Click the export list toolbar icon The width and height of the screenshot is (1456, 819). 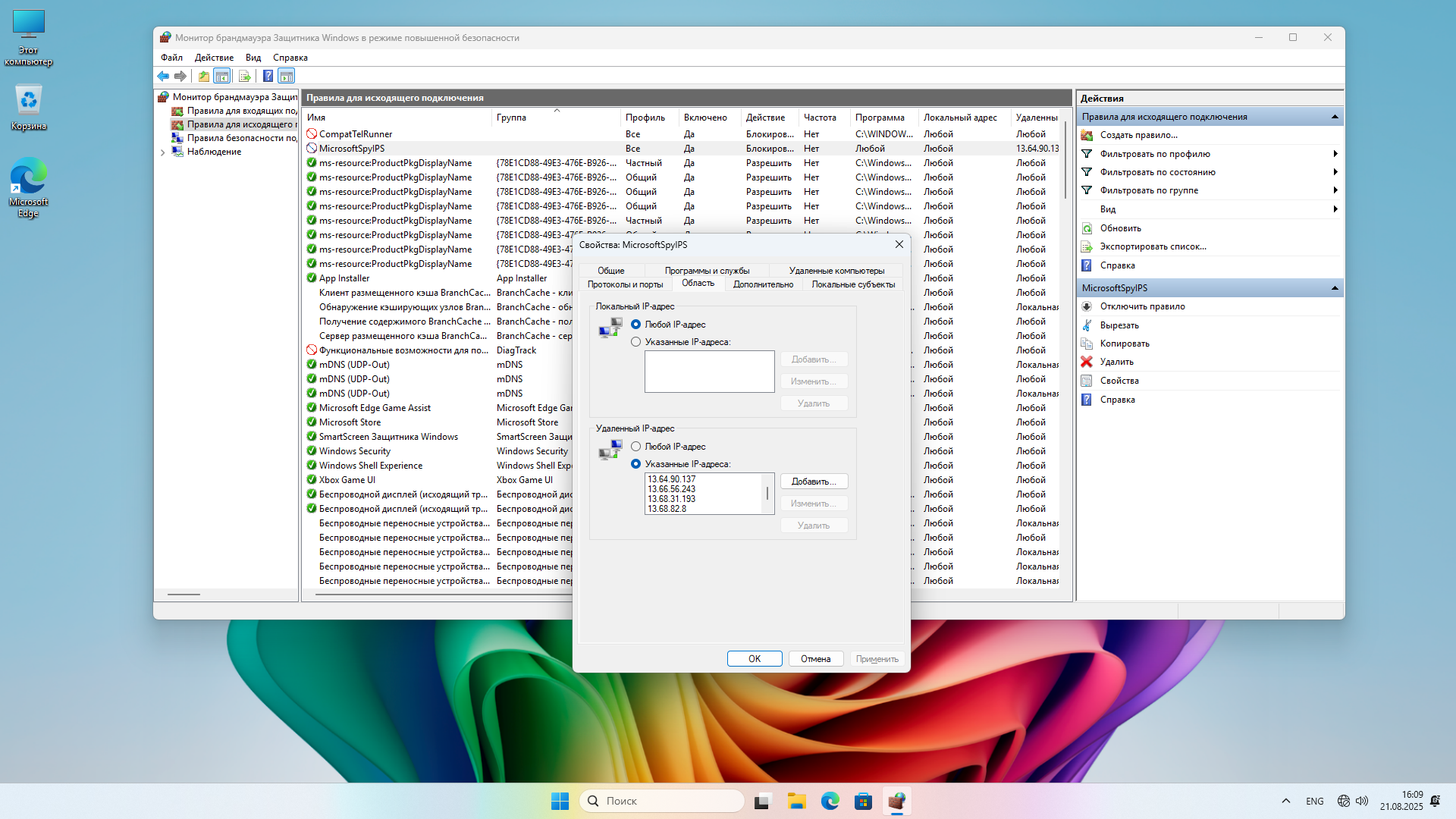[x=244, y=76]
